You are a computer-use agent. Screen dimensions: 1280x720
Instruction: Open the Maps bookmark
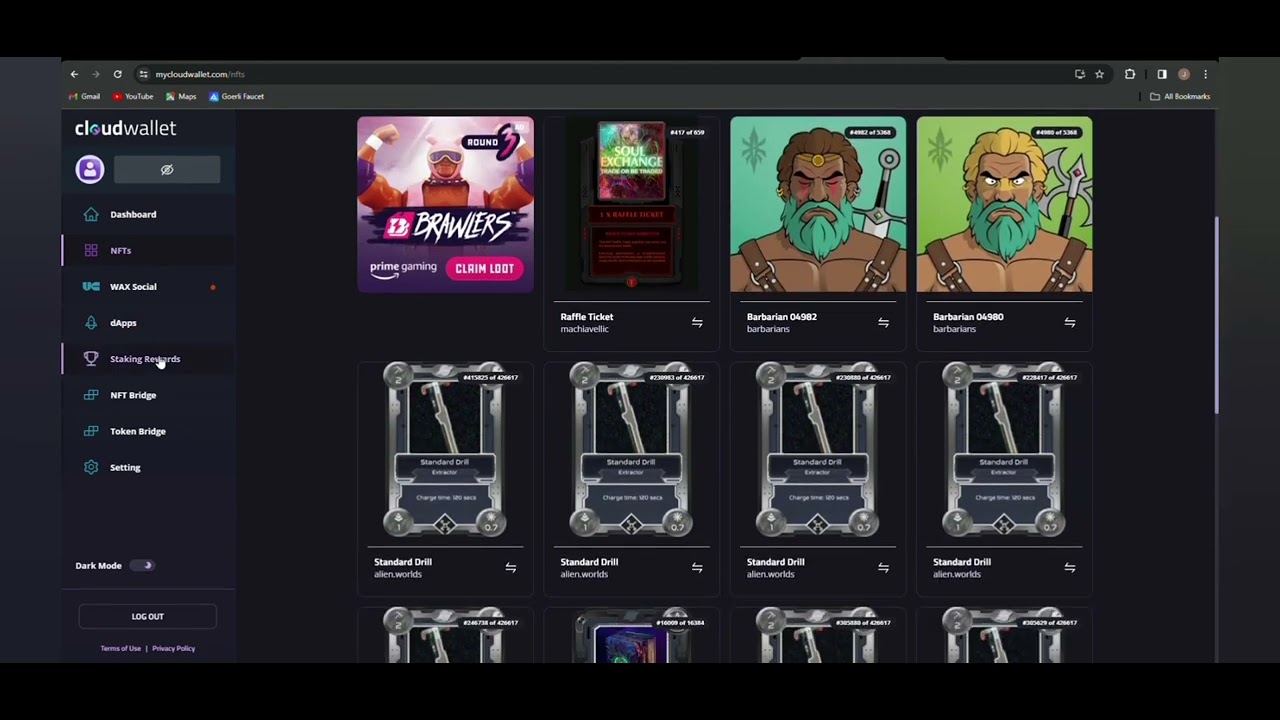coord(181,97)
